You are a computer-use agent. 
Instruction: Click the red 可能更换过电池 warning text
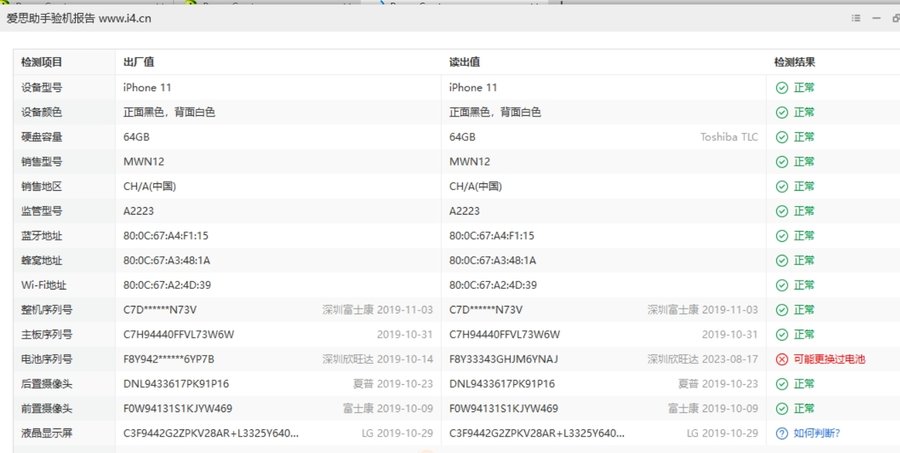(x=829, y=359)
